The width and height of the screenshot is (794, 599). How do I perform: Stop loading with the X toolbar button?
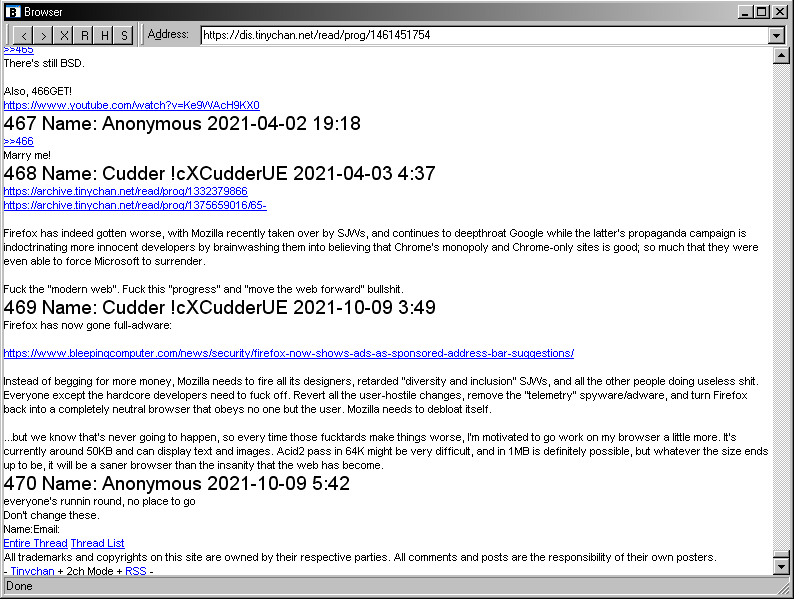[x=64, y=35]
